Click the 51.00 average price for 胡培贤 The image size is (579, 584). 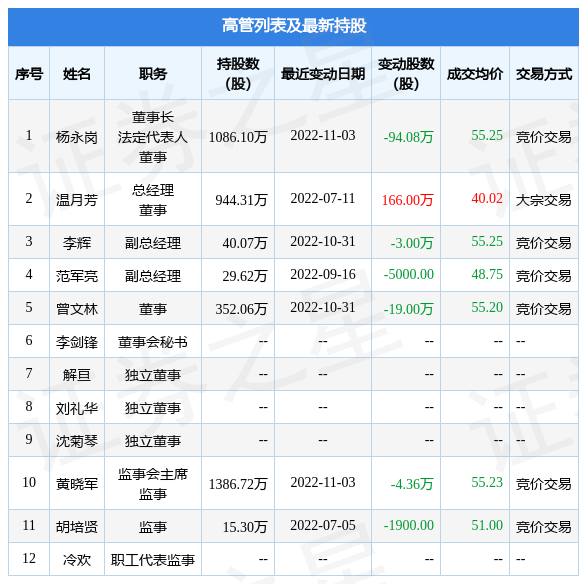[487, 526]
